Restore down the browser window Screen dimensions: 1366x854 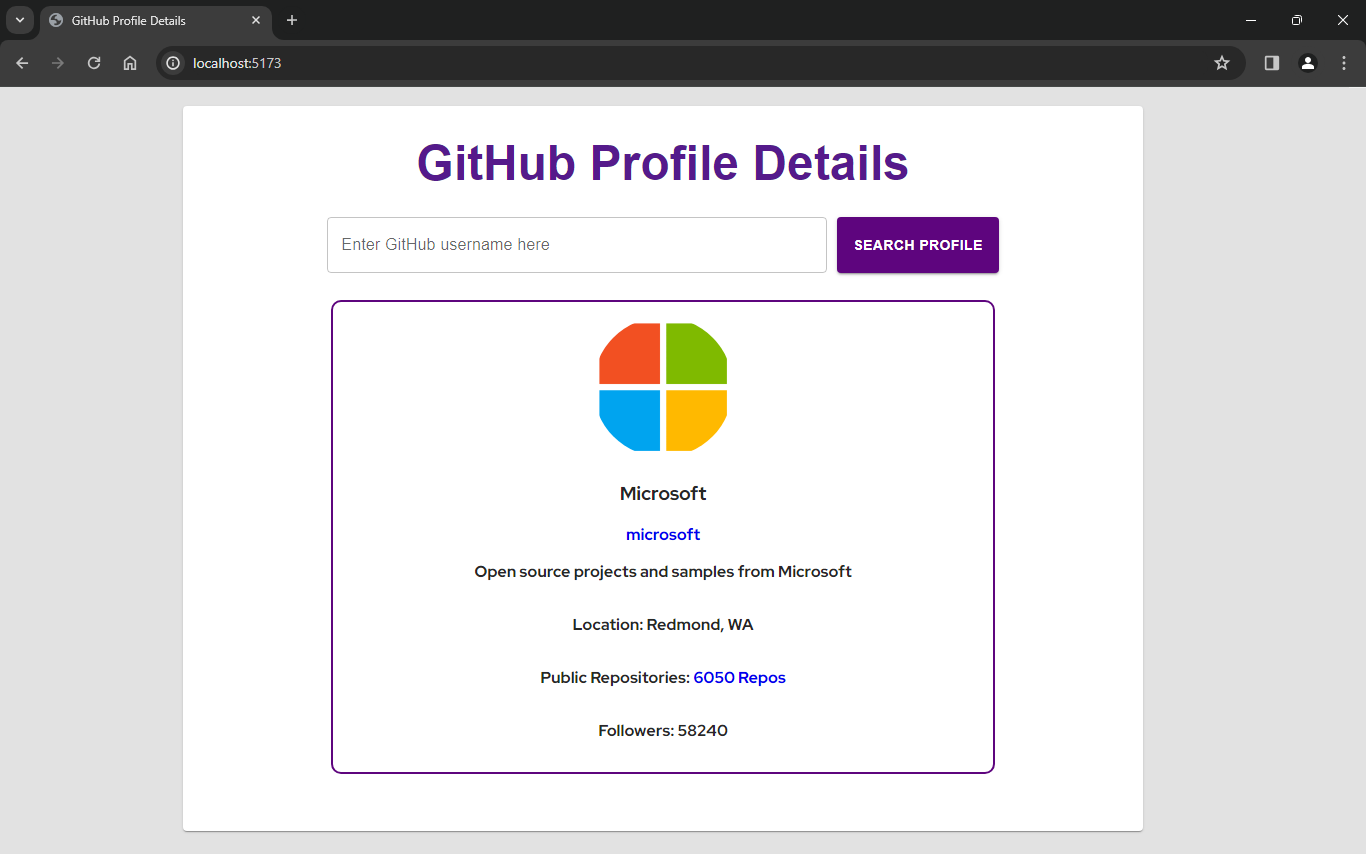tap(1297, 20)
